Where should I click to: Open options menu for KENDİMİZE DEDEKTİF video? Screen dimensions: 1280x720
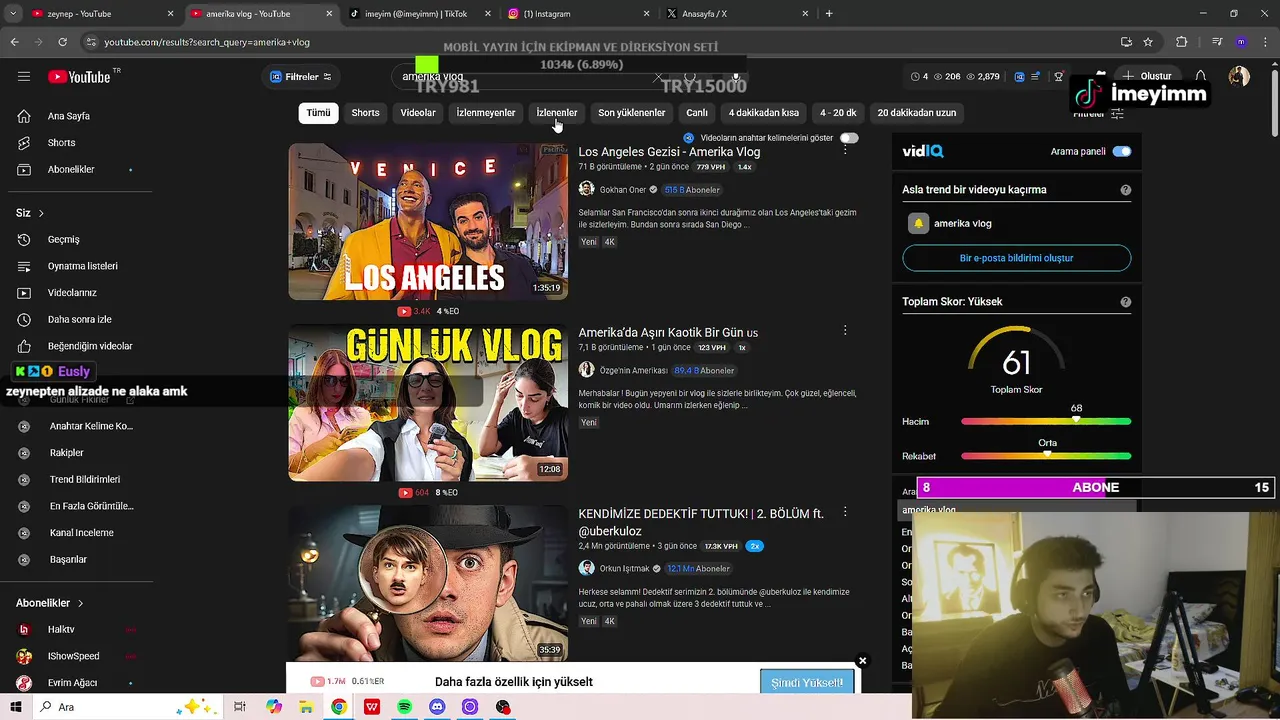click(x=845, y=511)
